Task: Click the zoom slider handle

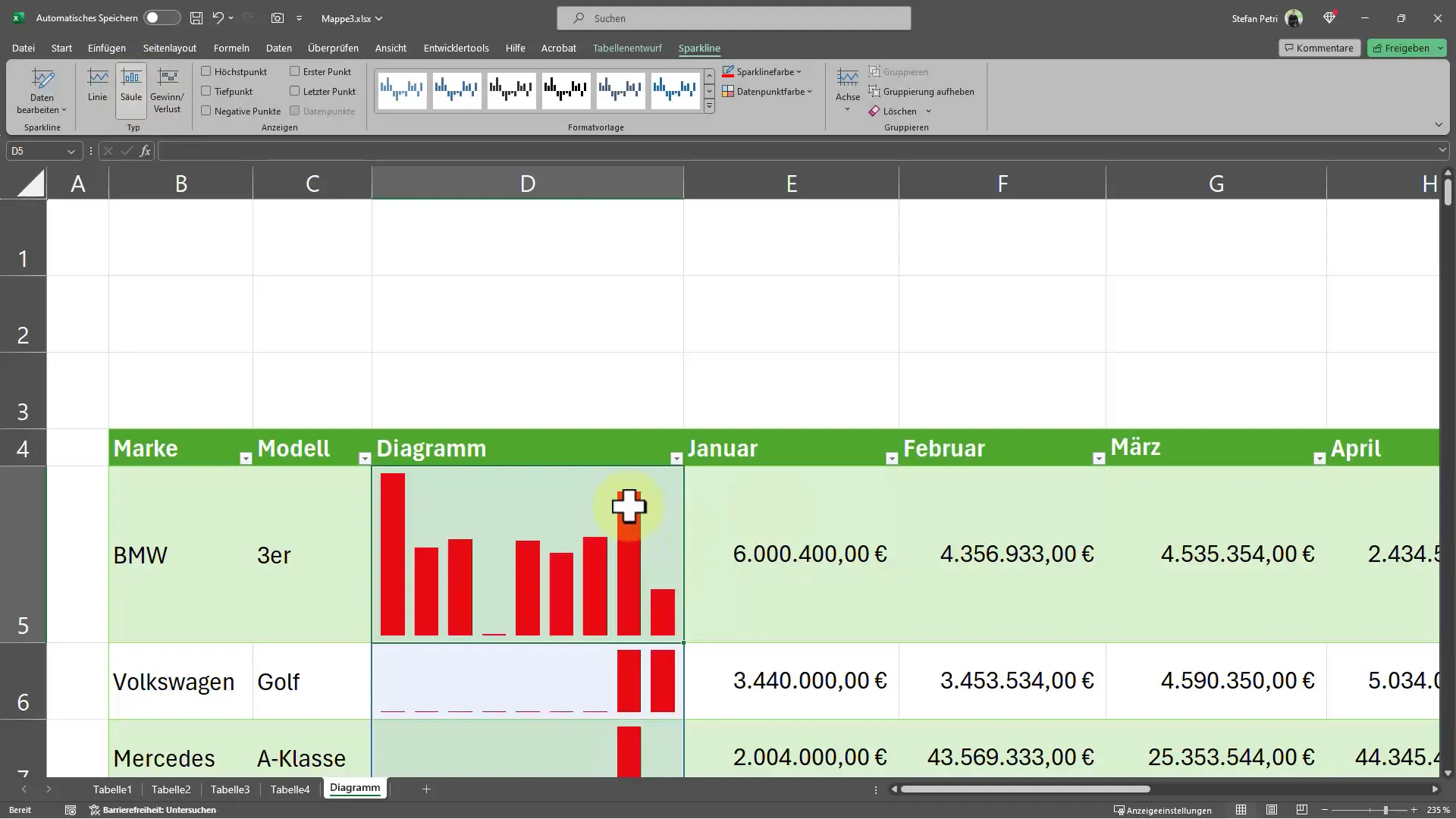Action: (x=1385, y=810)
